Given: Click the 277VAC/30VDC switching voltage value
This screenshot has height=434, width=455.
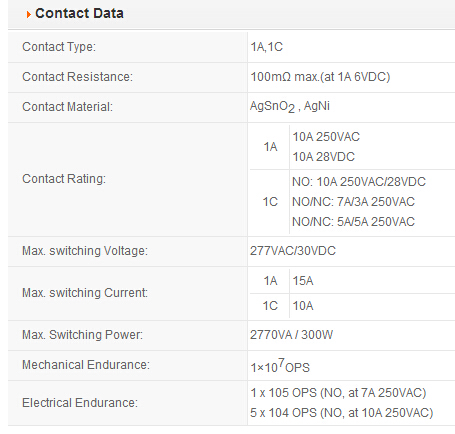Looking at the screenshot, I should pos(293,251).
